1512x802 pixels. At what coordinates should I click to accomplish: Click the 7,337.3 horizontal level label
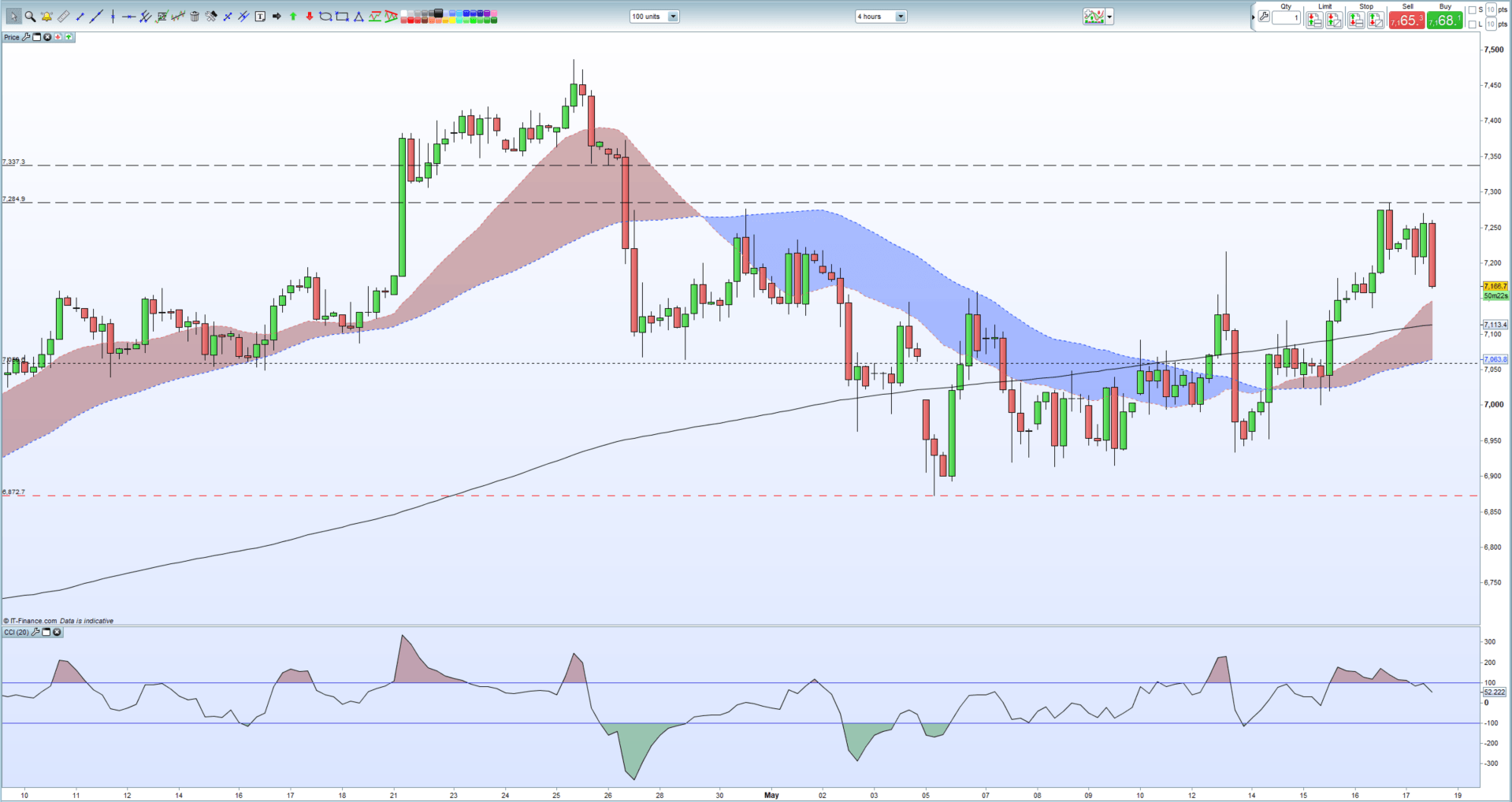point(13,162)
